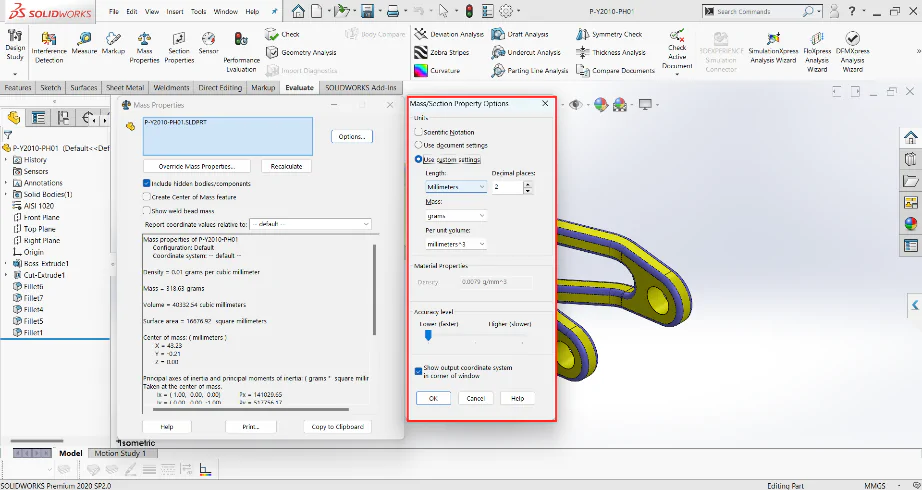This screenshot has width=922, height=490.
Task: Click the Rebuild traffic light icon
Action: click(469, 11)
